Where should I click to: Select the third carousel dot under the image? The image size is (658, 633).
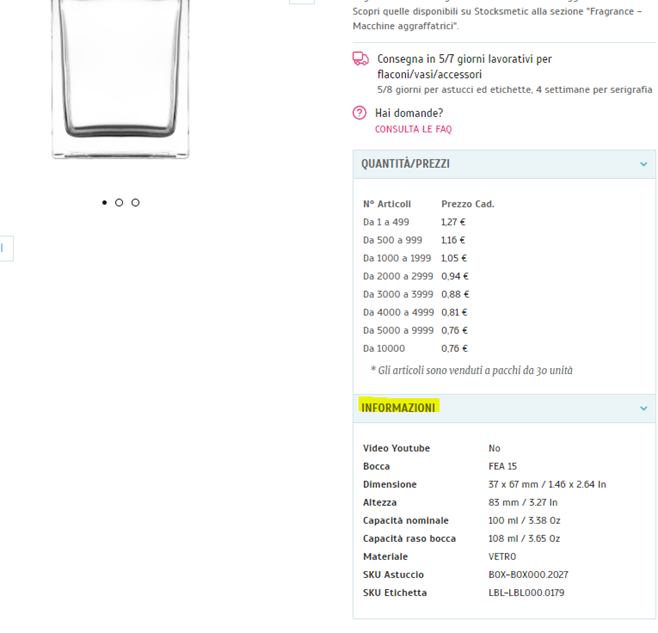point(135,203)
